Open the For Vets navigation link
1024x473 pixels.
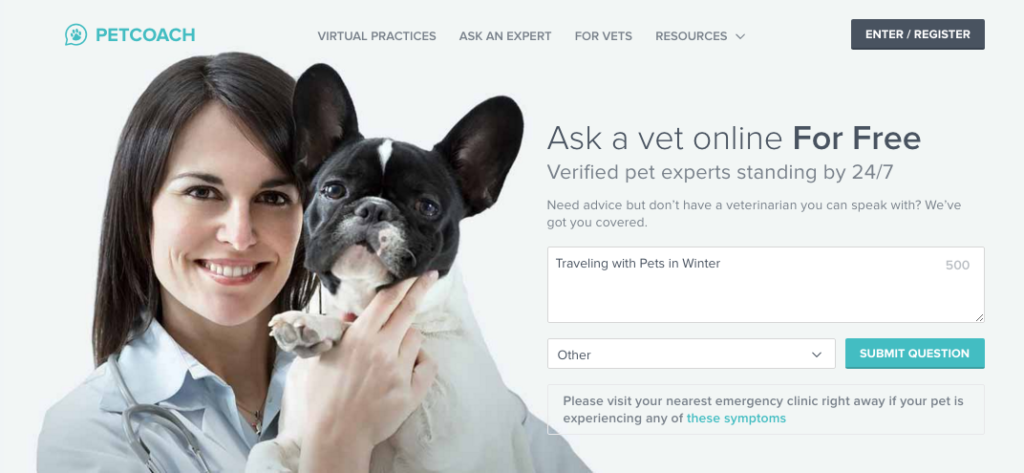603,36
